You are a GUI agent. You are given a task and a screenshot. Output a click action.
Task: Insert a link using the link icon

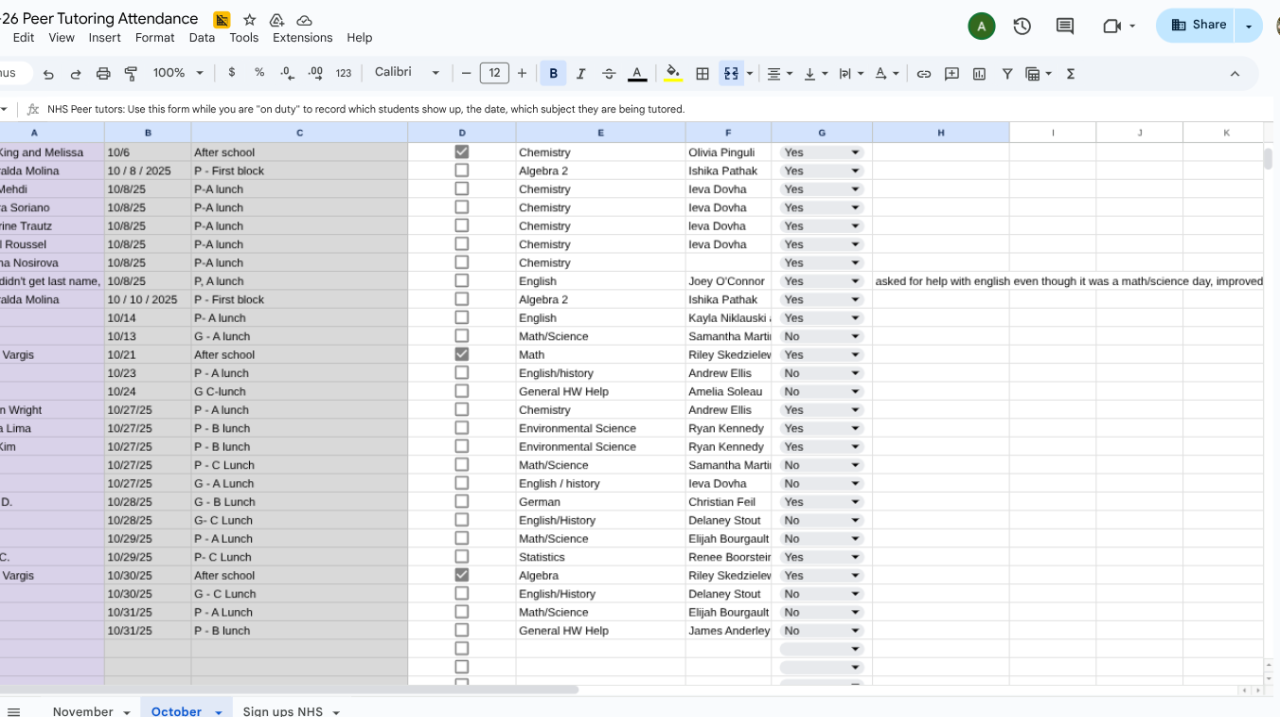point(924,73)
